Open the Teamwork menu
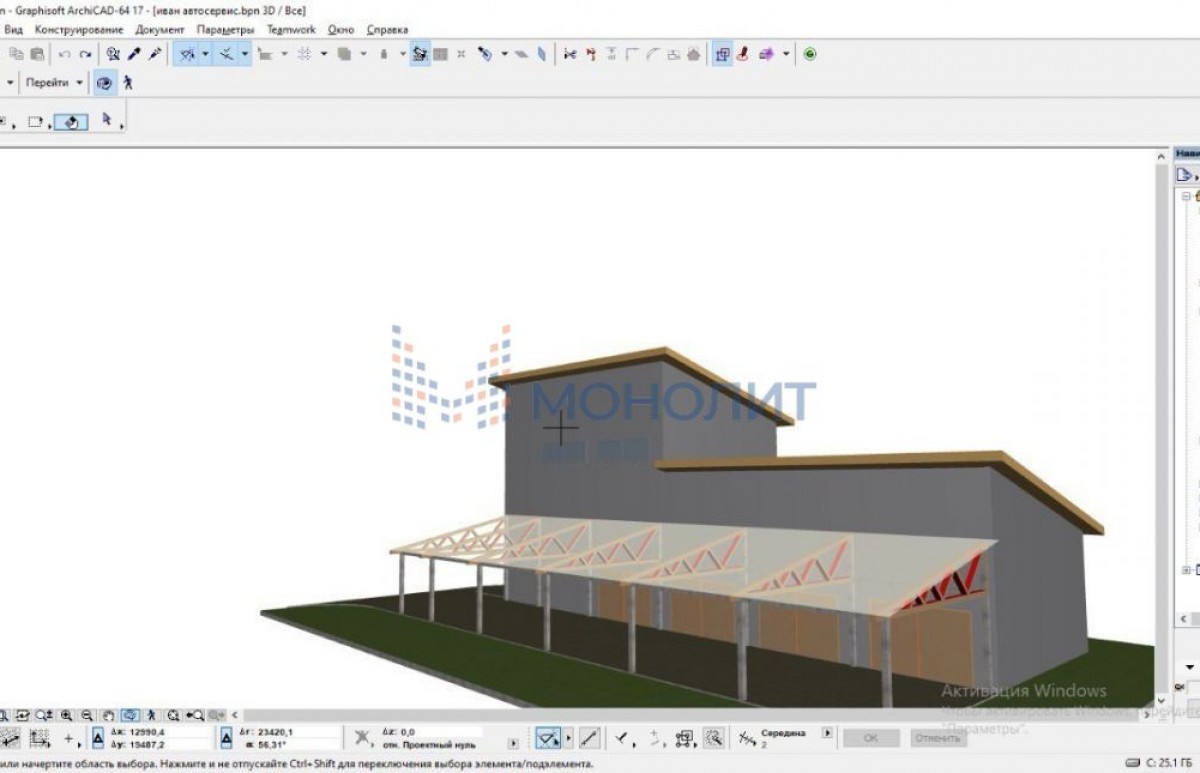This screenshot has height=773, width=1200. coord(291,30)
